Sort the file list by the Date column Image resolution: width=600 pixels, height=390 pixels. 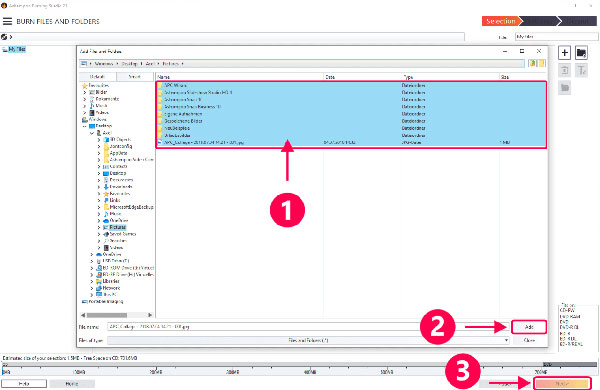tap(362, 77)
